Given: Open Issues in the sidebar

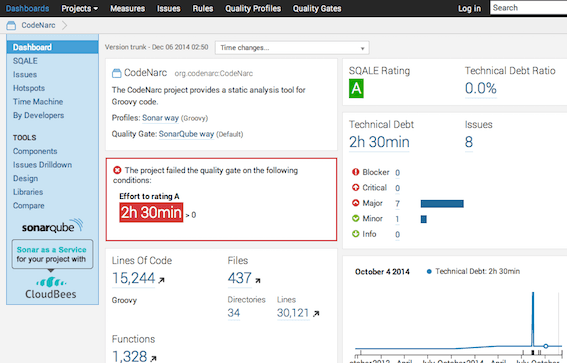Looking at the screenshot, I should tap(25, 74).
